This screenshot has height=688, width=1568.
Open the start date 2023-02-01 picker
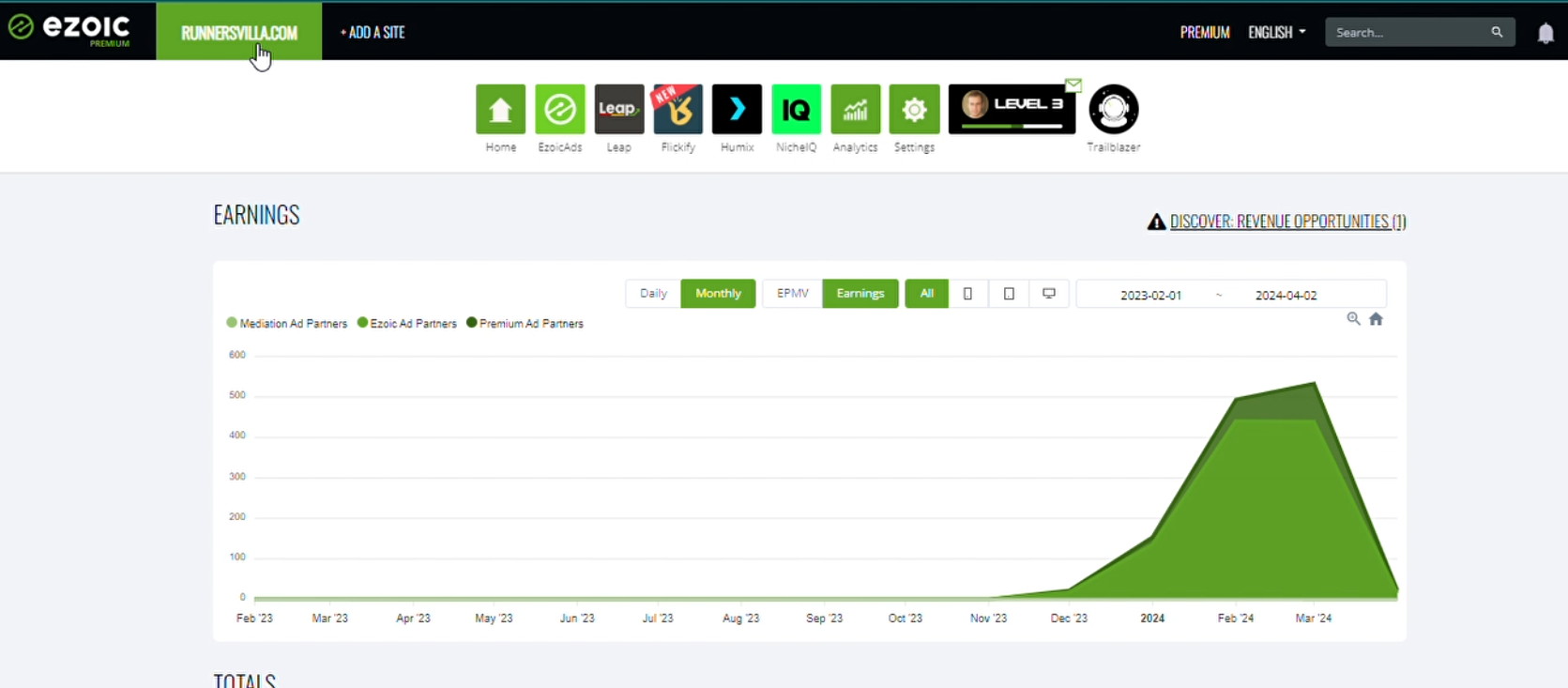click(x=1150, y=295)
